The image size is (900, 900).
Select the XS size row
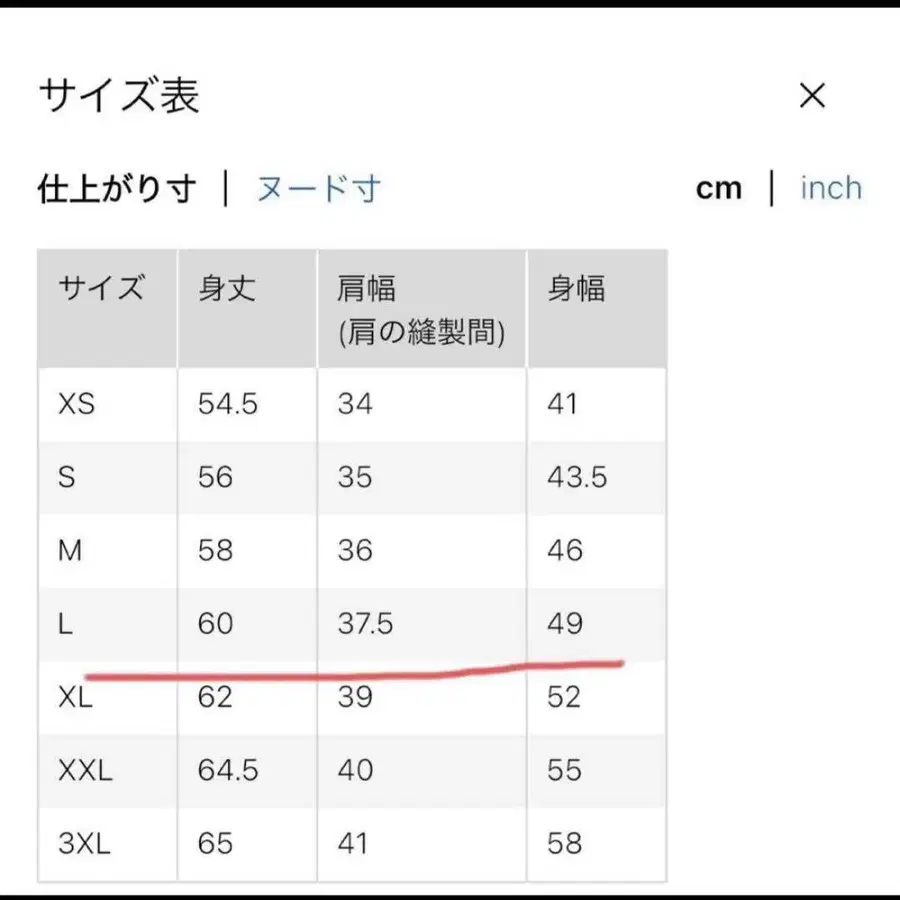[x=77, y=404]
